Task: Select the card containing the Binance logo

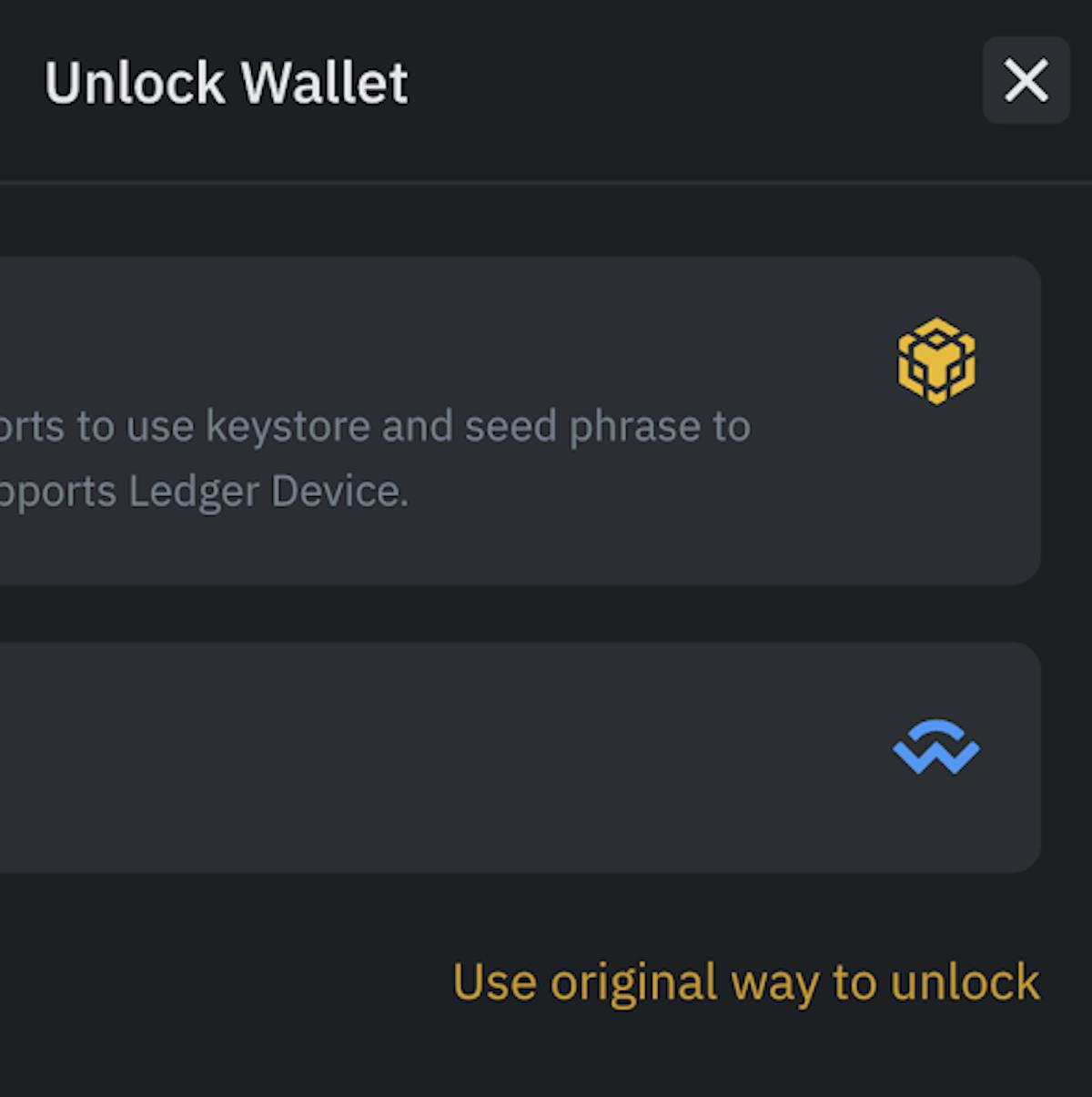Action: coord(520,421)
